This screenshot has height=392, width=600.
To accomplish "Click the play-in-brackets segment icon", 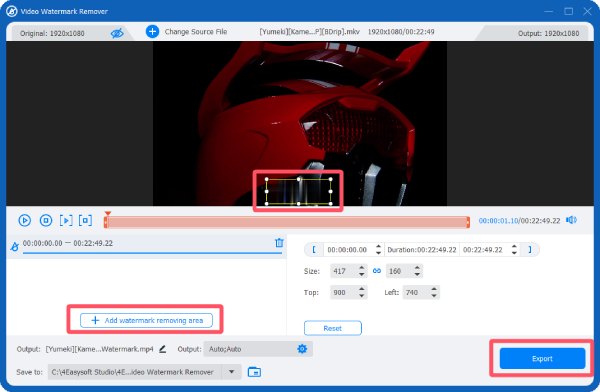I will pos(66,220).
